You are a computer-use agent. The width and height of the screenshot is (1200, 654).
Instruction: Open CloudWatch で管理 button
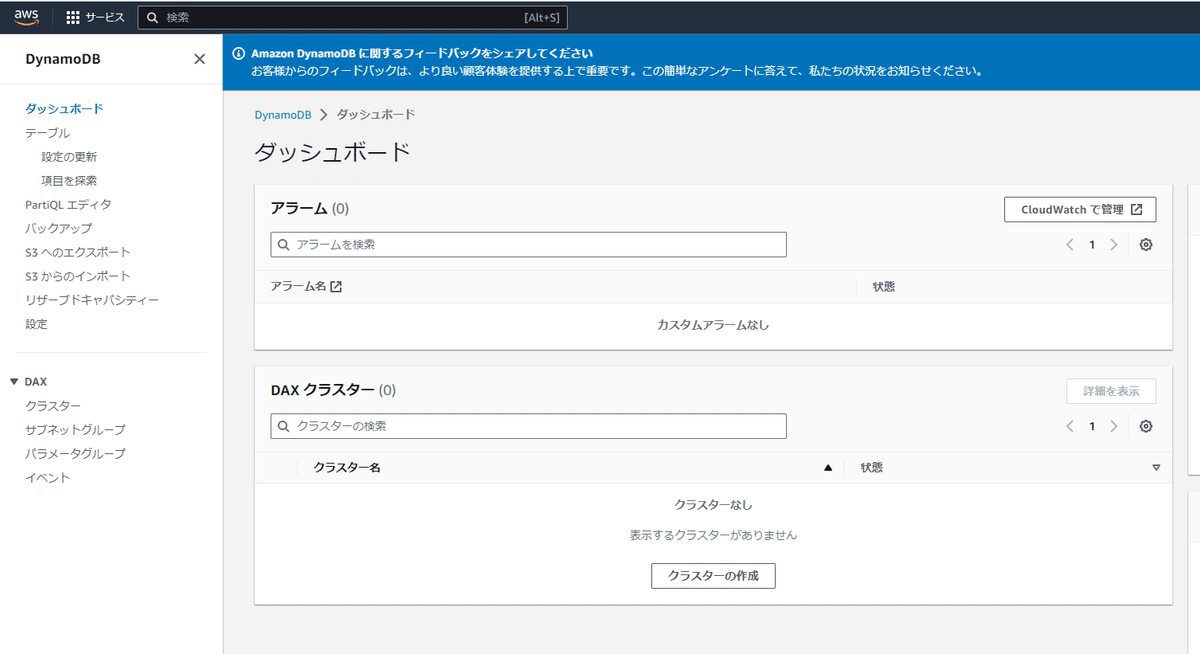click(1080, 210)
